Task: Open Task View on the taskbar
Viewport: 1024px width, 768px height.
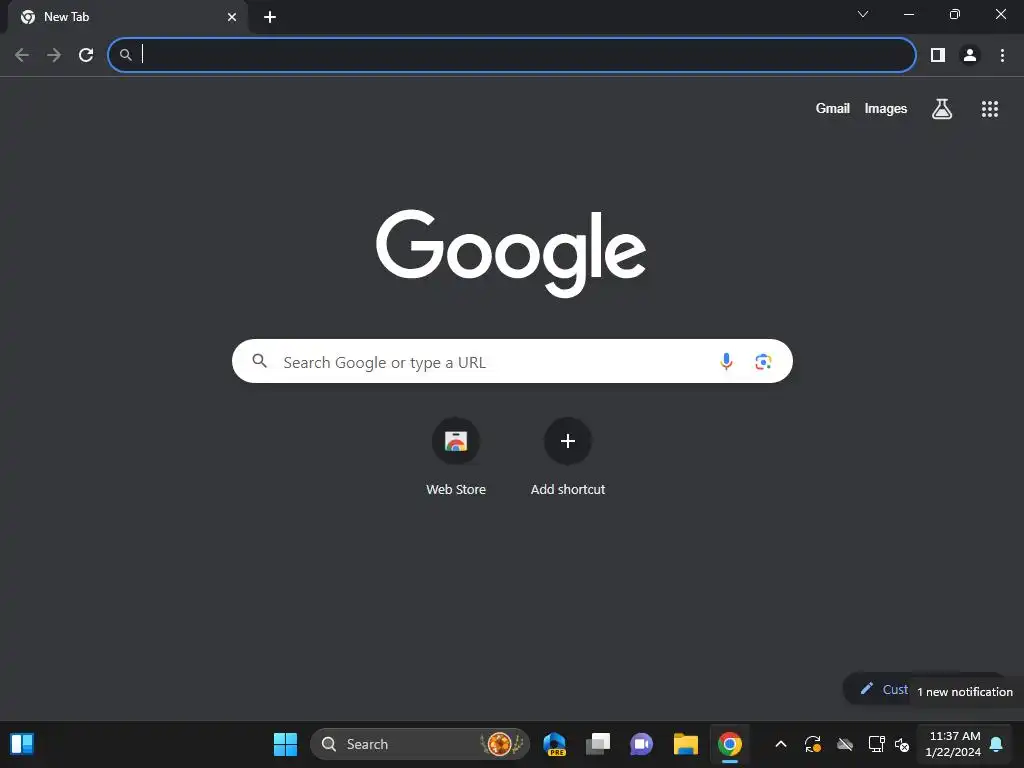Action: (598, 744)
